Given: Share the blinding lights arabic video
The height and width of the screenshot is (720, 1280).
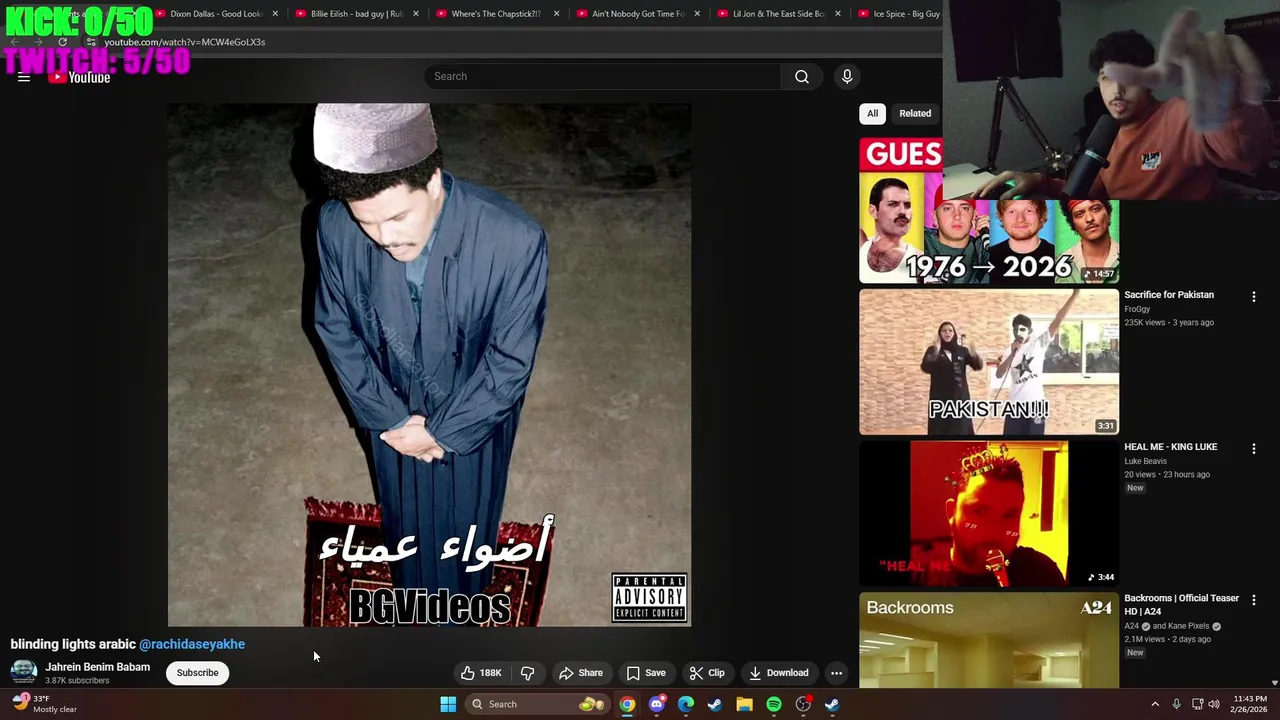Looking at the screenshot, I should pyautogui.click(x=581, y=673).
